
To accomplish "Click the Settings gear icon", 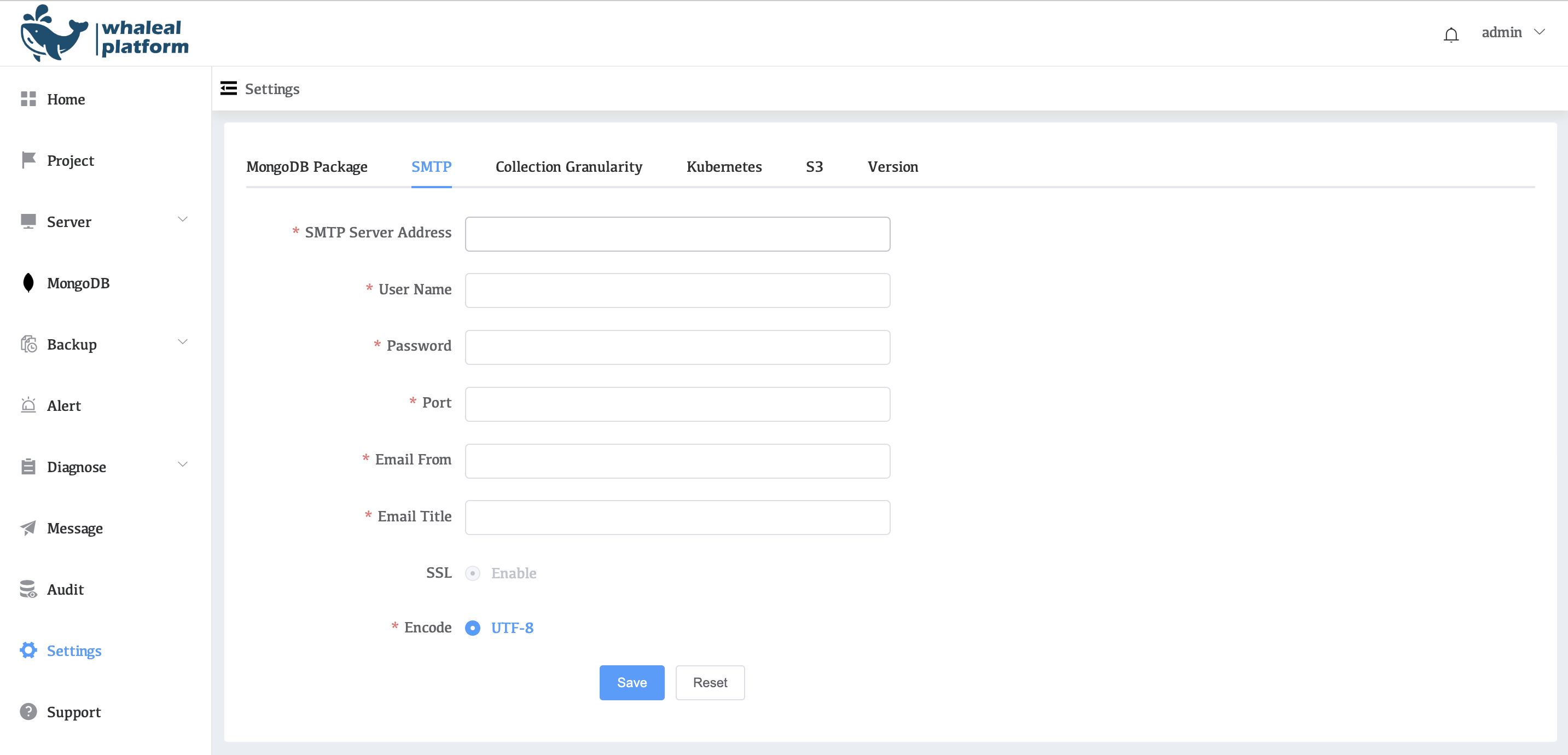I will tap(28, 651).
